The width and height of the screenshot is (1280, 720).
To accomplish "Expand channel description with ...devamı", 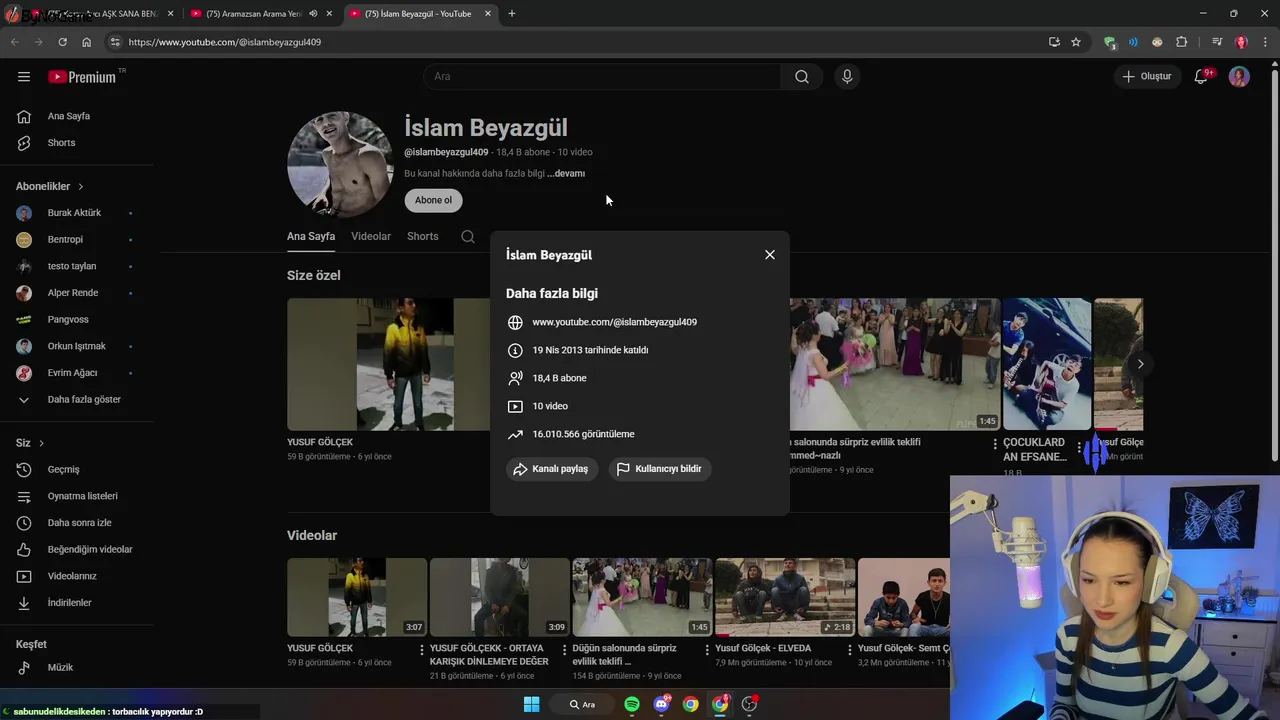I will [x=566, y=173].
